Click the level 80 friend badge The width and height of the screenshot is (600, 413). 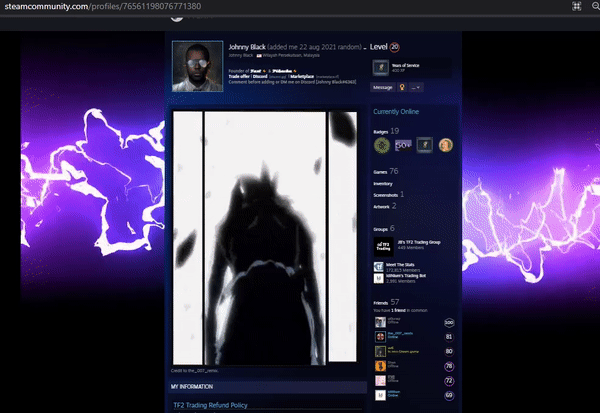point(449,351)
